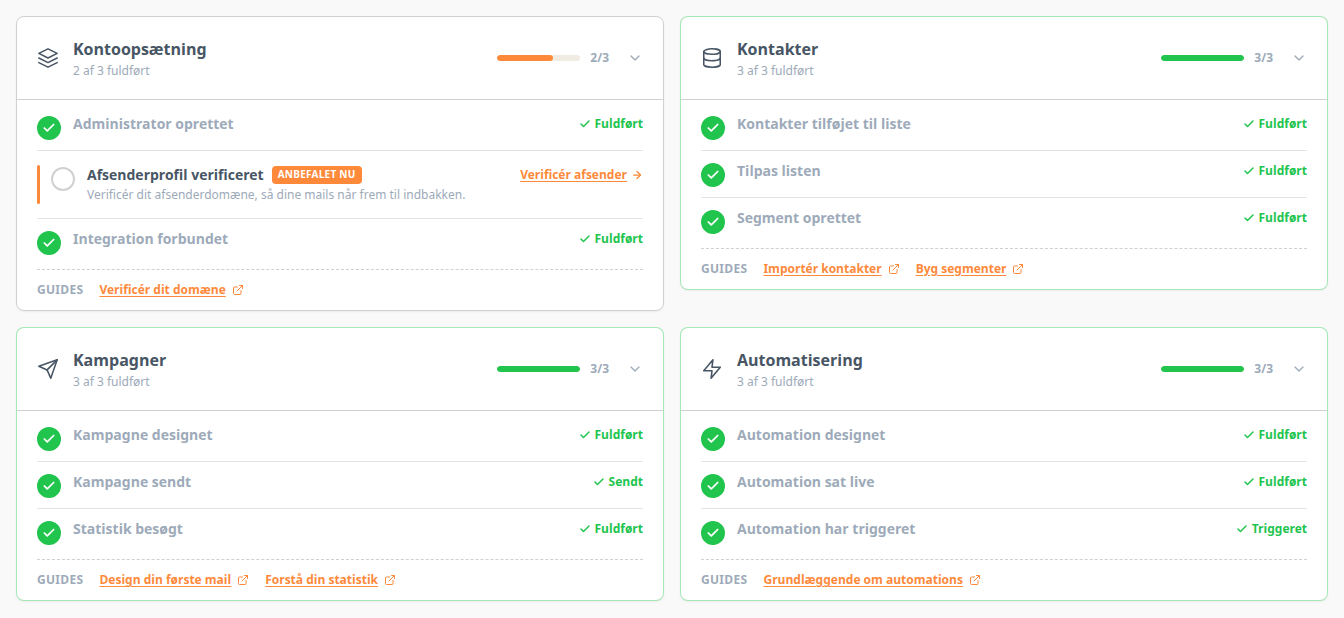Click the 3/3 progress count in Kampagner
The height and width of the screenshot is (618, 1344).
coord(599,369)
